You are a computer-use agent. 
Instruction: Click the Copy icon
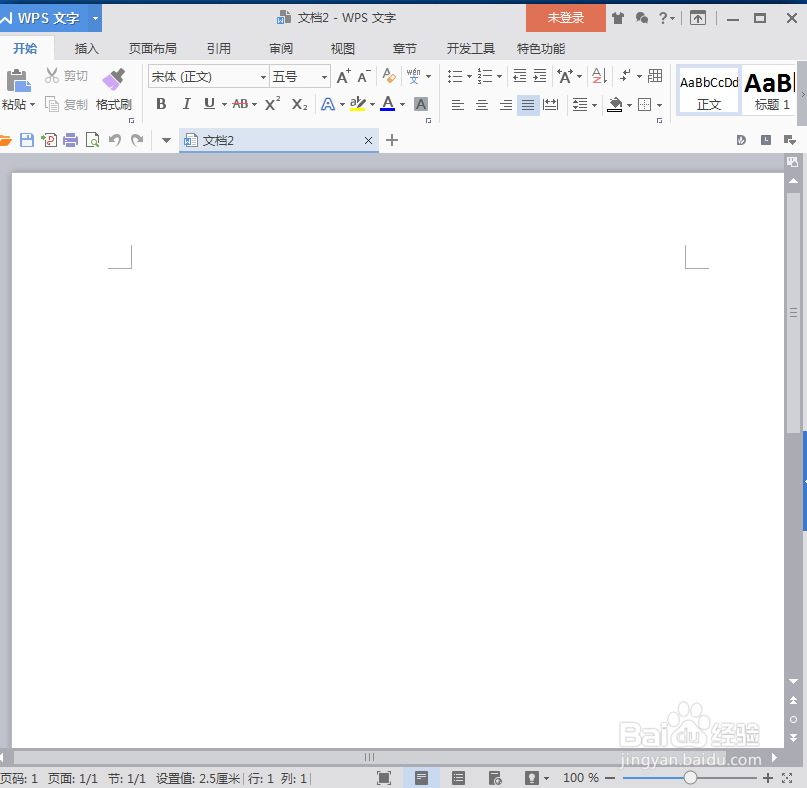(x=51, y=104)
